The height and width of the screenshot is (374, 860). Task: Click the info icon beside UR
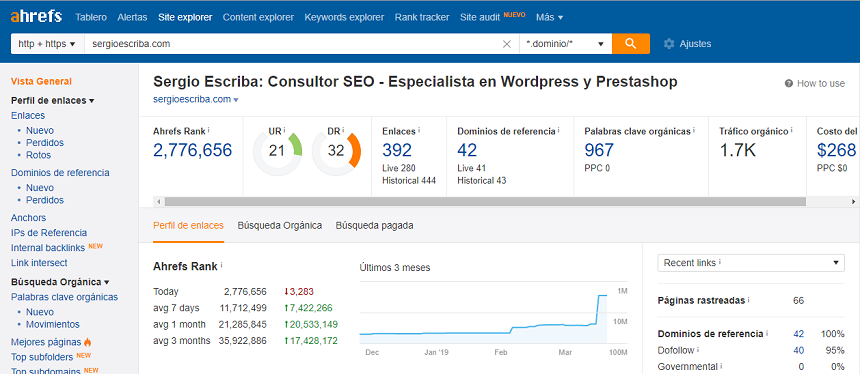[285, 130]
